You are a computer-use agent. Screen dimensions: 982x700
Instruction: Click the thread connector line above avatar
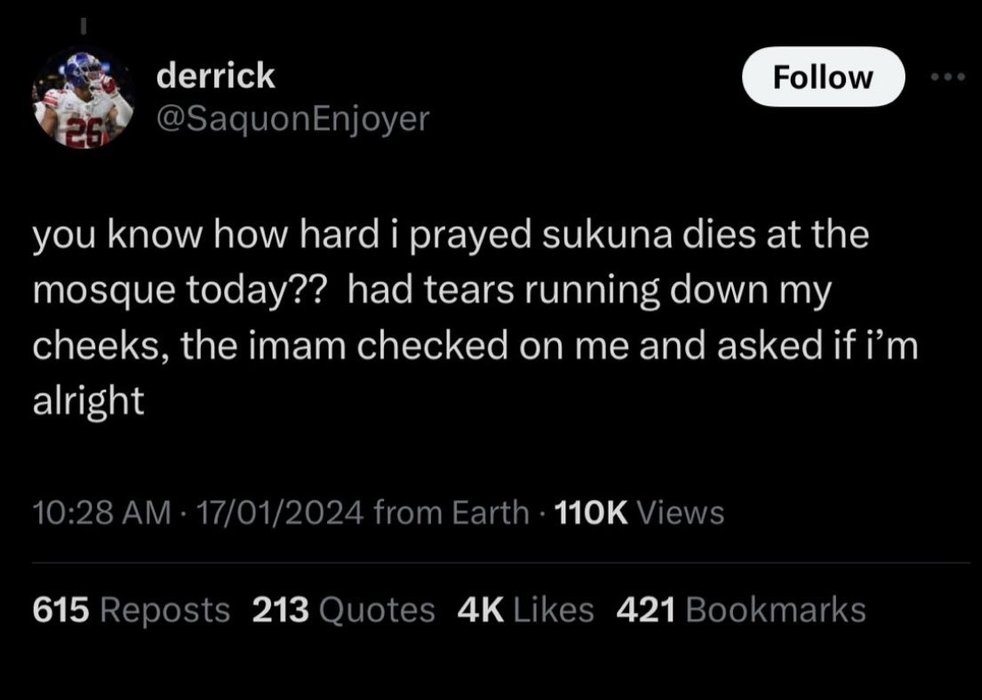84,22
